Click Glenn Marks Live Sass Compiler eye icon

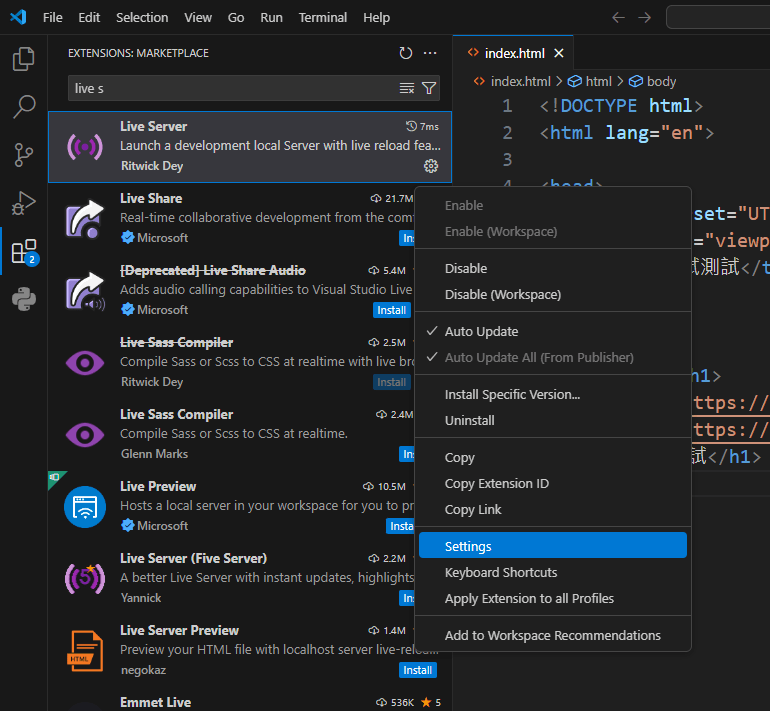click(85, 435)
